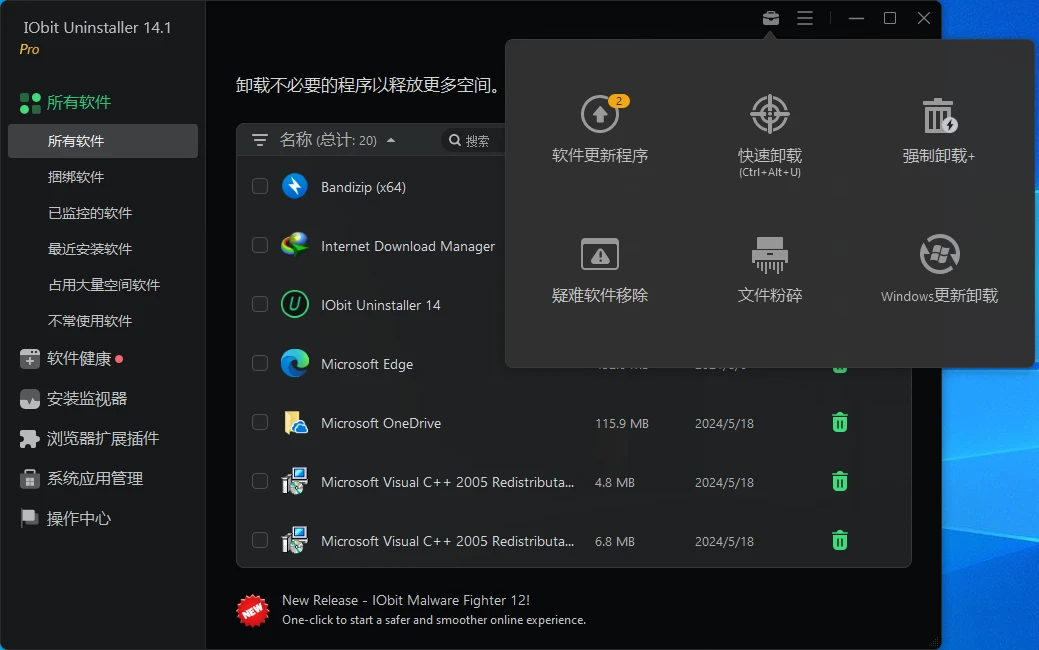Close the IObit Uninstaller window

point(924,18)
